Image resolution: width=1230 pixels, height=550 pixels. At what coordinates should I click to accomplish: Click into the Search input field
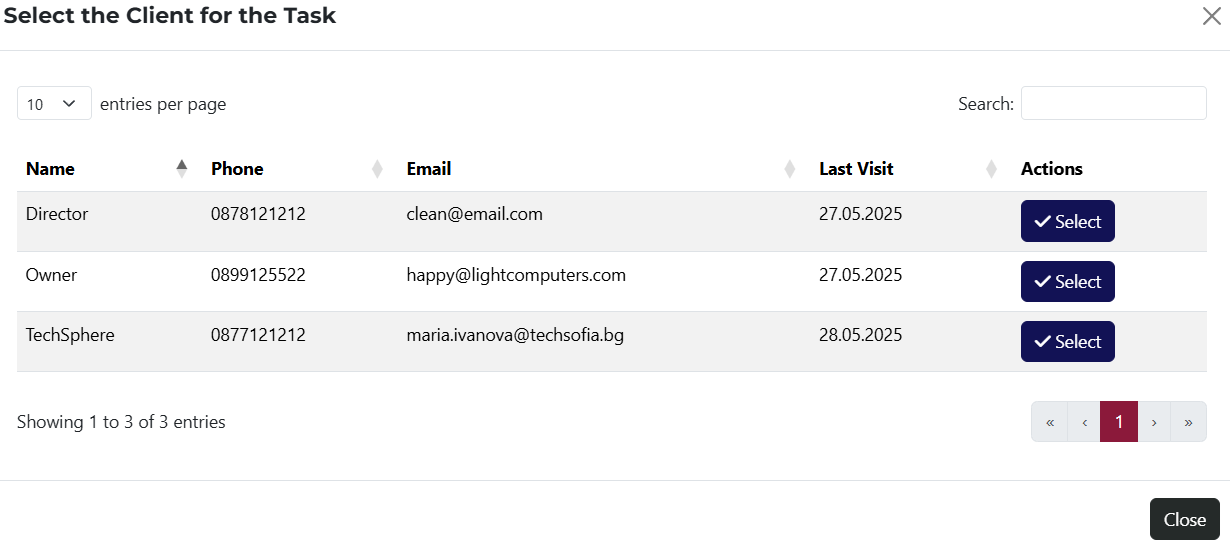click(1113, 104)
